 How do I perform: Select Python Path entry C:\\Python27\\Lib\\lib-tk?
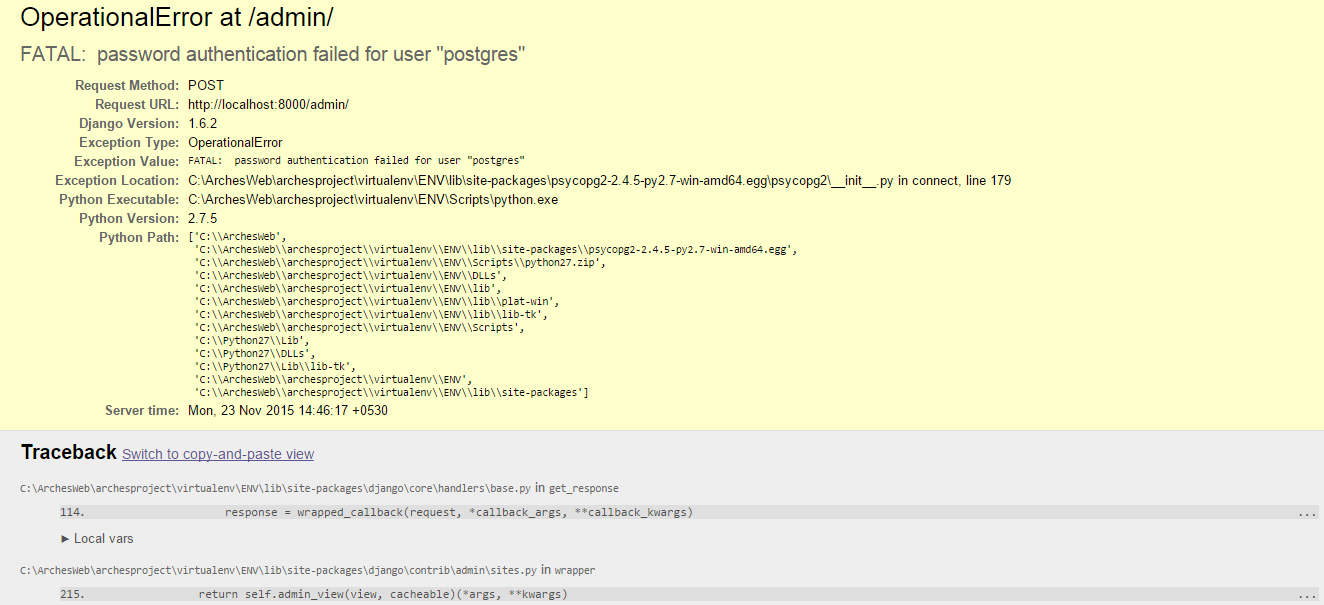click(275, 367)
